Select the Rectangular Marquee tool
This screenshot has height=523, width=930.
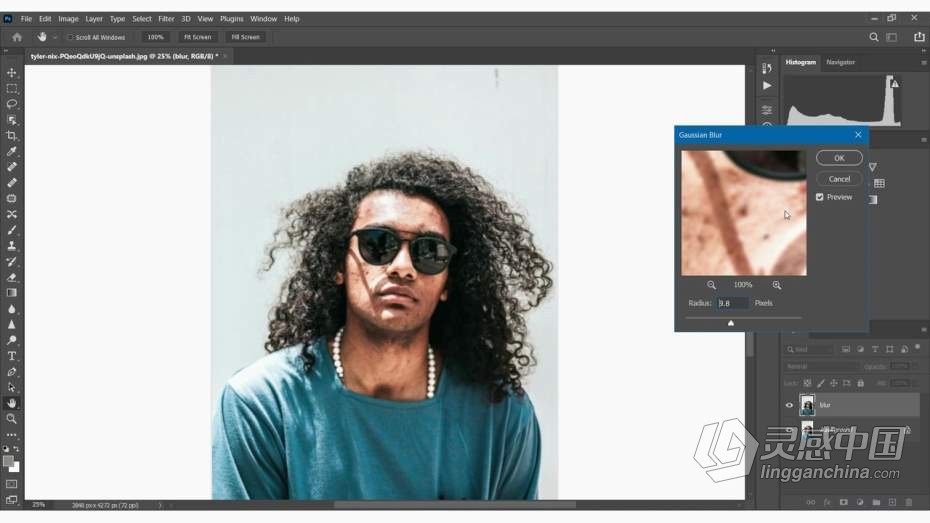11,88
